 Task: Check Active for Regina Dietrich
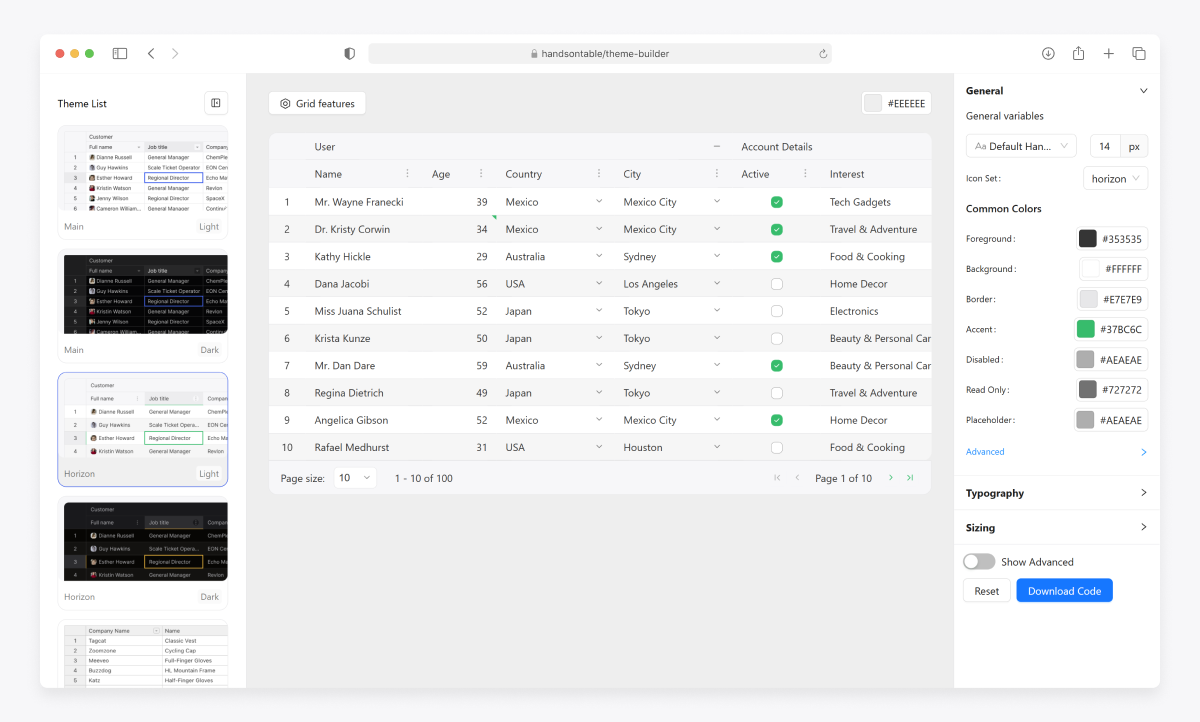(777, 393)
